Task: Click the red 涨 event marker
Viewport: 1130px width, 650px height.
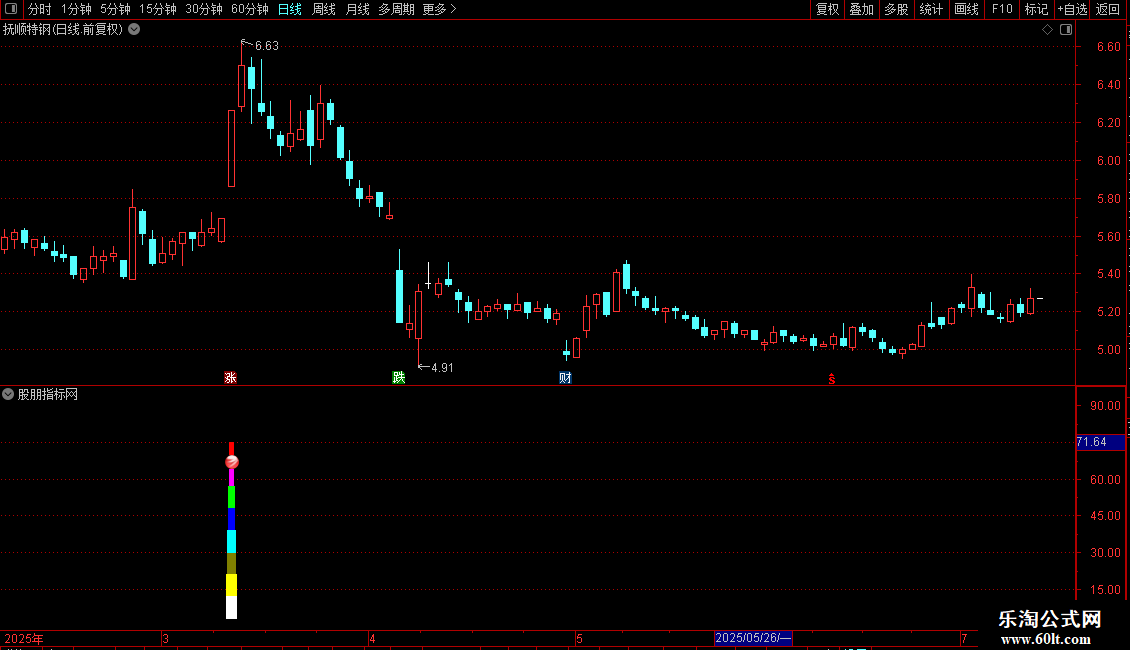Action: click(230, 378)
